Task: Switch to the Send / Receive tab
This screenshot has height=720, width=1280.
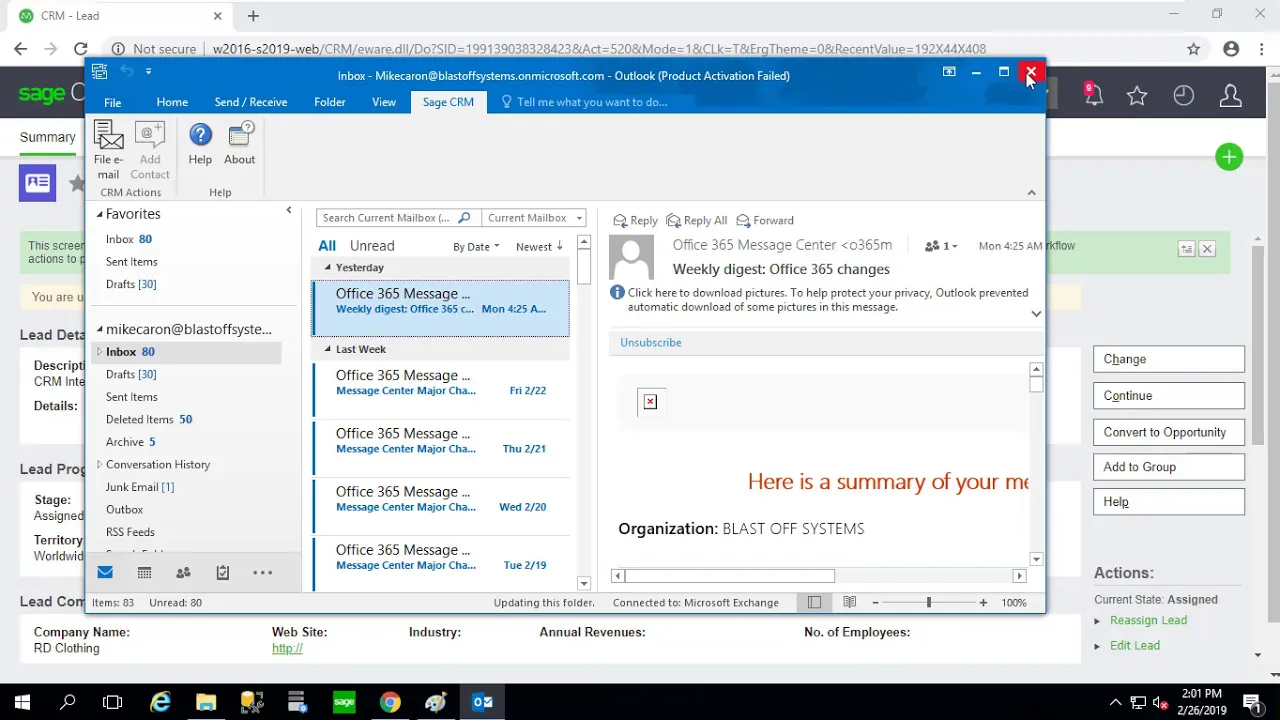Action: (x=251, y=102)
